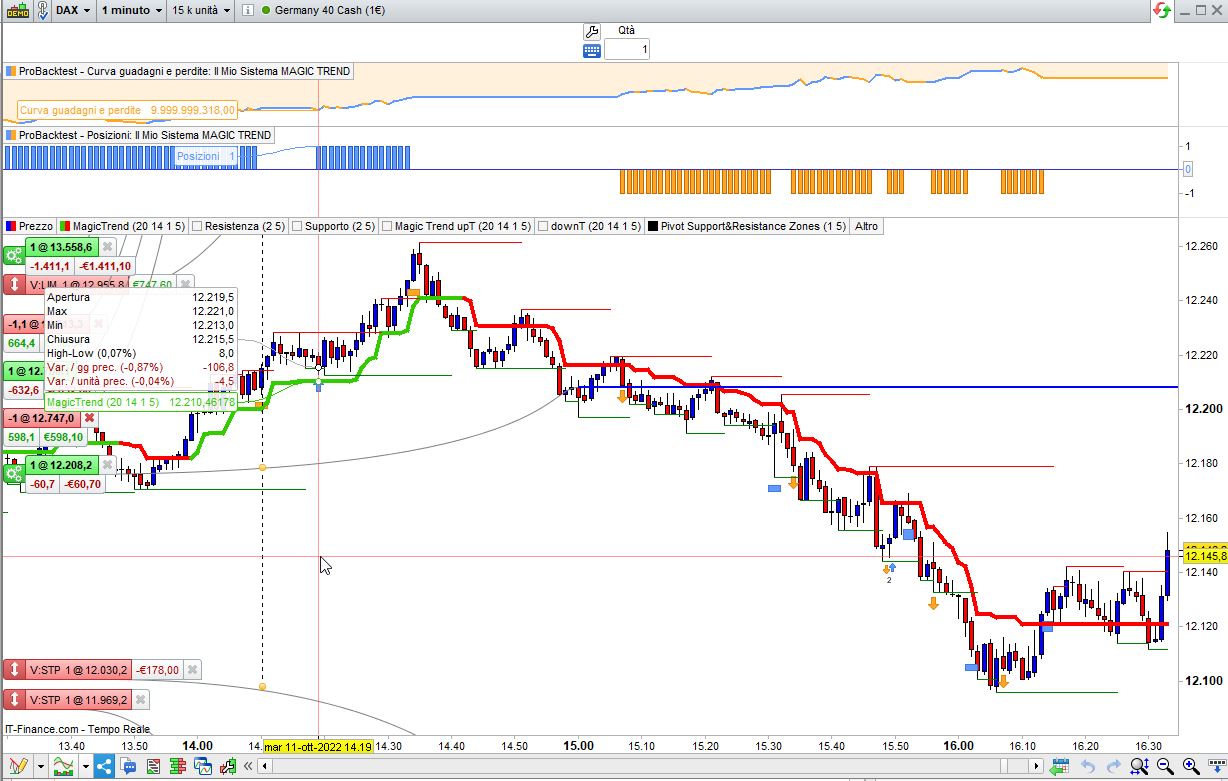1228x781 pixels.
Task: Click the zoom out magnifier
Action: click(x=1165, y=767)
